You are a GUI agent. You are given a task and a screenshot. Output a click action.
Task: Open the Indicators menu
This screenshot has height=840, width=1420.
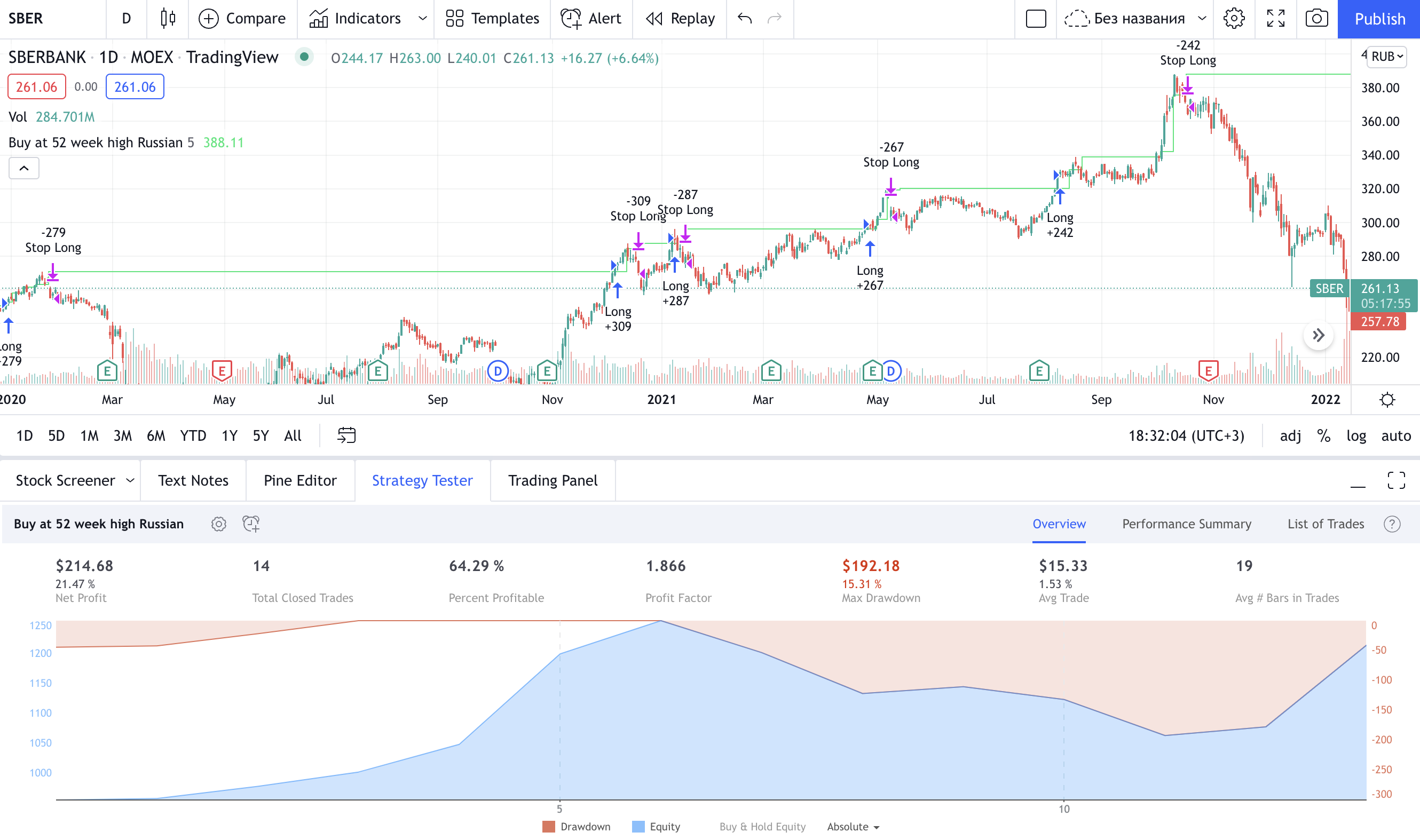355,19
